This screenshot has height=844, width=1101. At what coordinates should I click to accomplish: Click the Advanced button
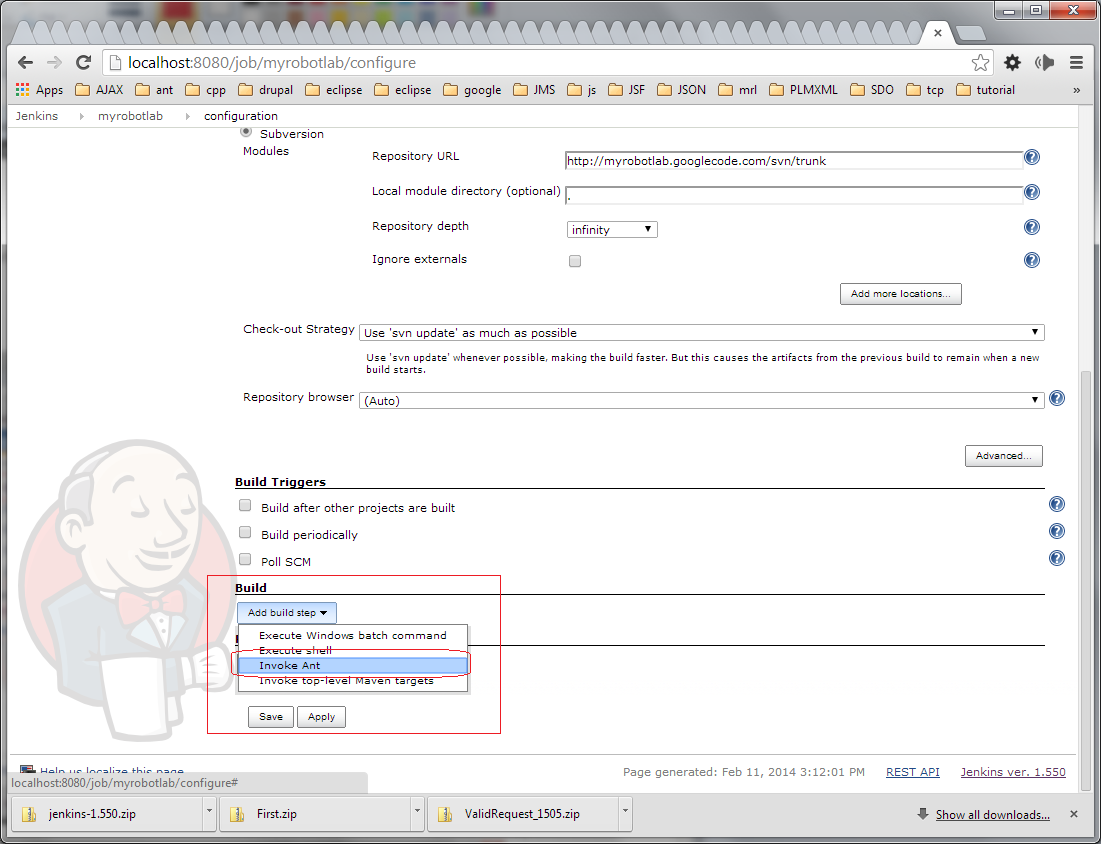point(1003,456)
